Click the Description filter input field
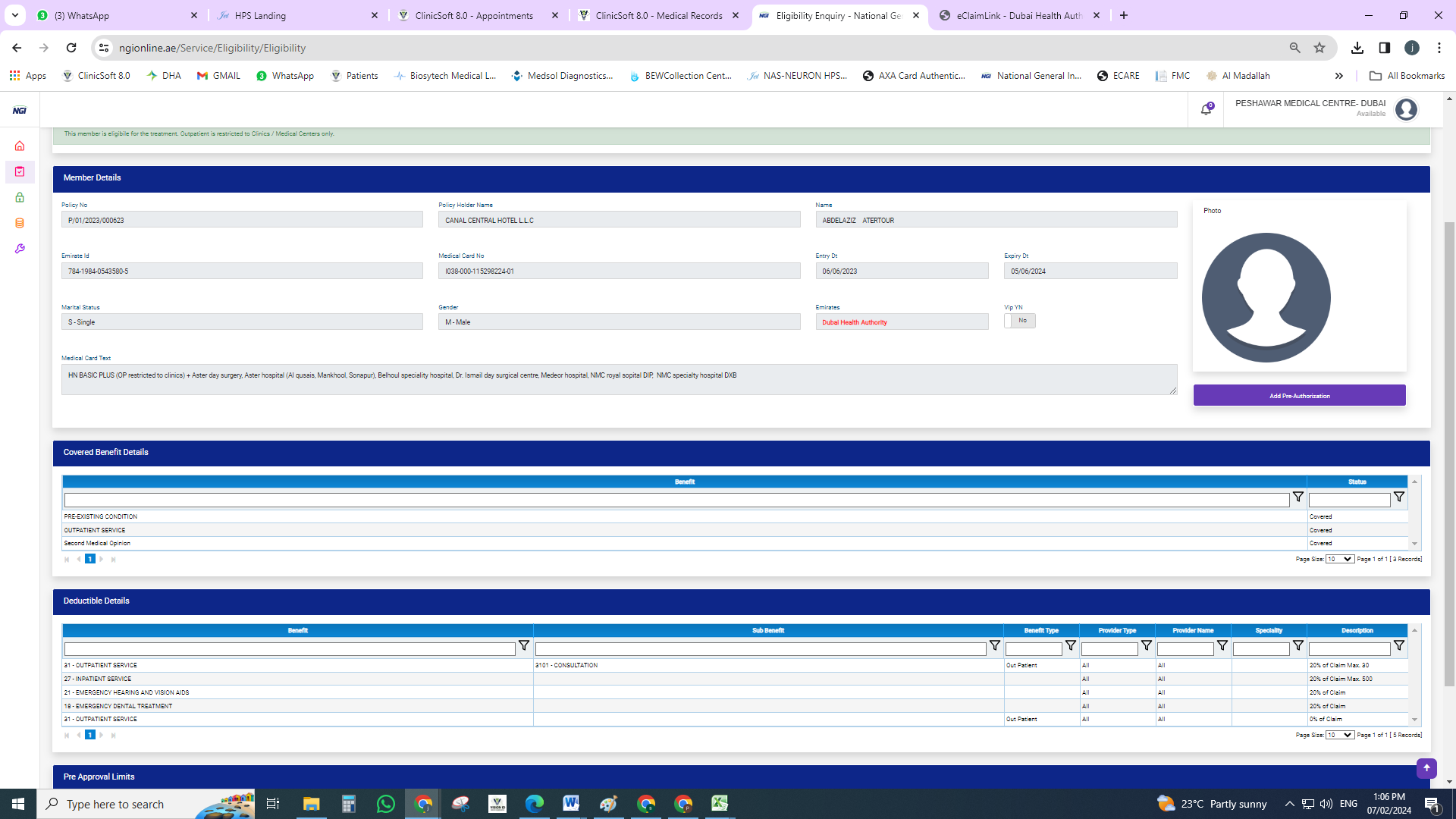 1349,649
